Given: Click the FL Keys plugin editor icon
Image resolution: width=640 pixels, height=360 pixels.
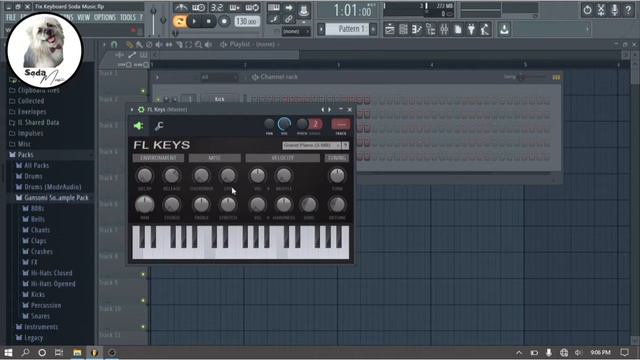Looking at the screenshot, I should pyautogui.click(x=138, y=126).
